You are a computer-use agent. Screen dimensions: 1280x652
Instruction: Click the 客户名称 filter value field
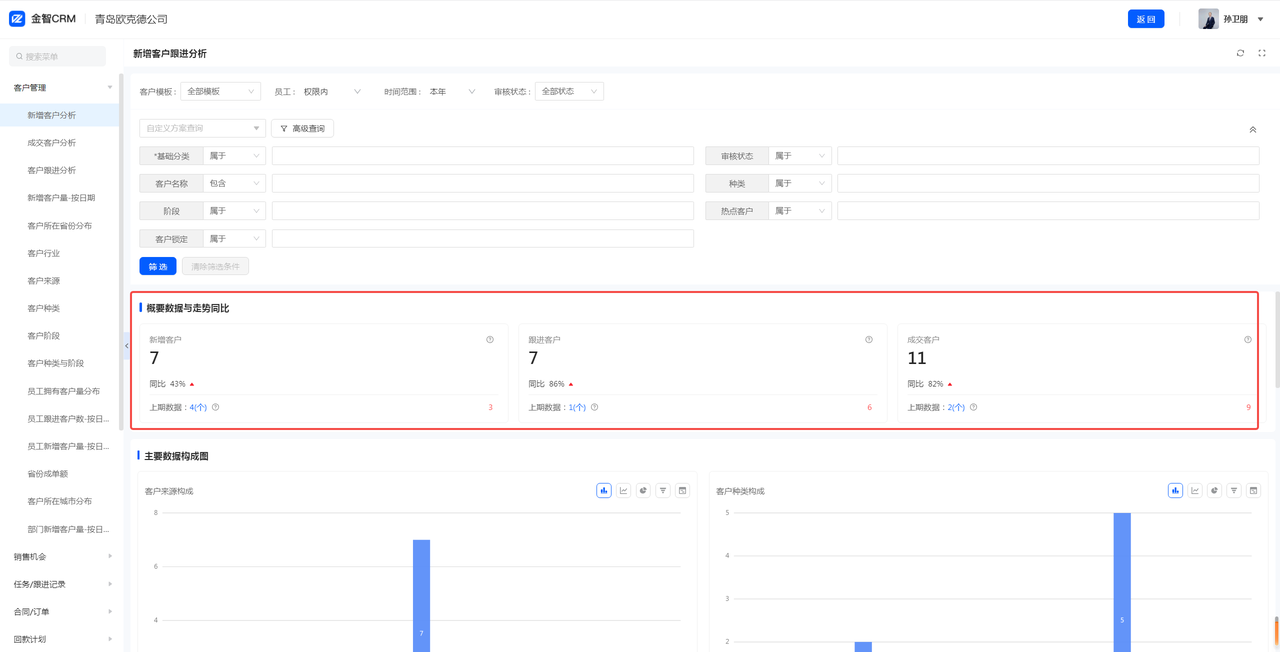[x=483, y=184]
